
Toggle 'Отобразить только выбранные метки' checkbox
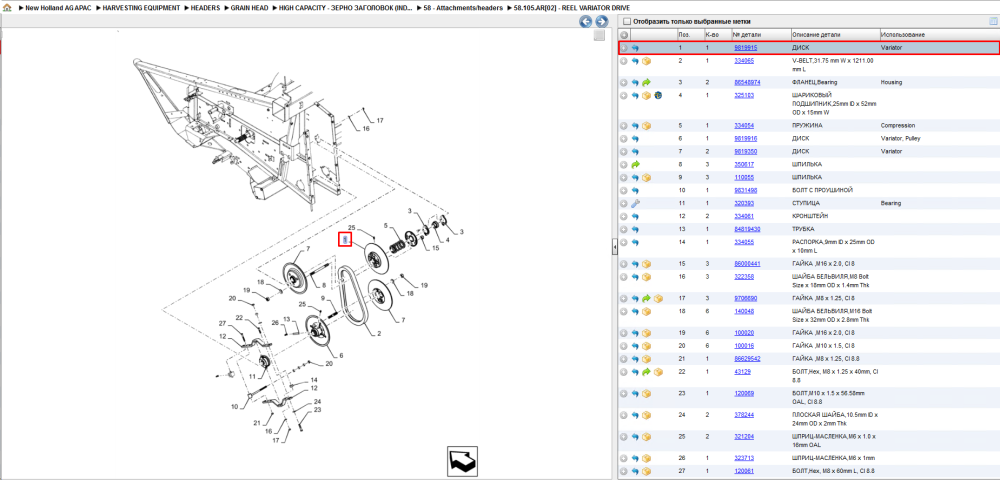click(x=626, y=21)
